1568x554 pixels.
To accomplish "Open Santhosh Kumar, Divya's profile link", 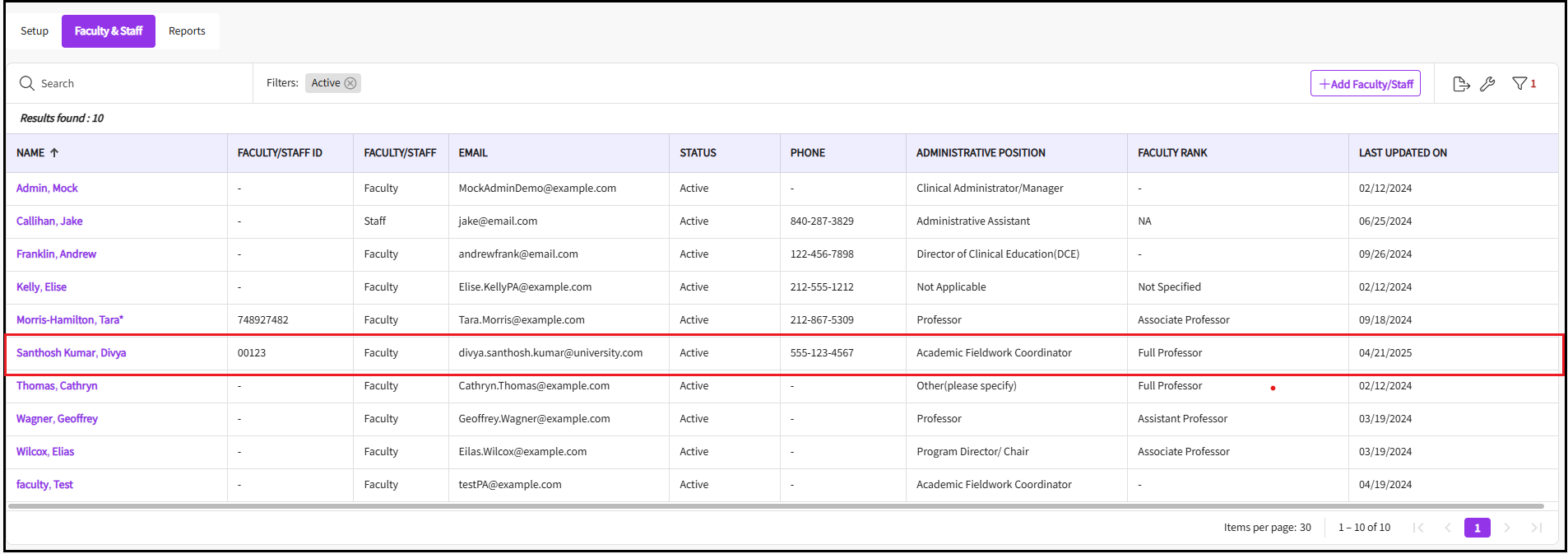I will [x=71, y=353].
